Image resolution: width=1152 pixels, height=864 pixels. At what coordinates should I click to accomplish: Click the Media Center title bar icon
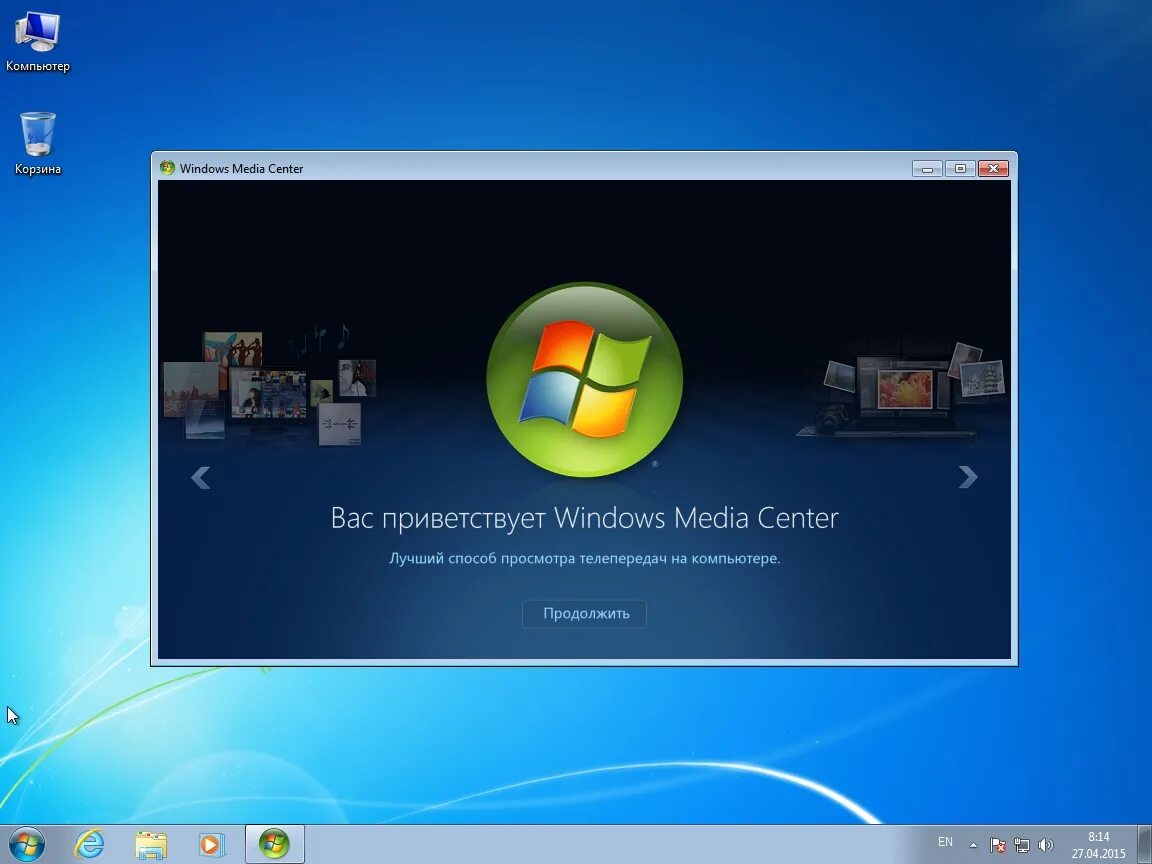click(x=167, y=168)
